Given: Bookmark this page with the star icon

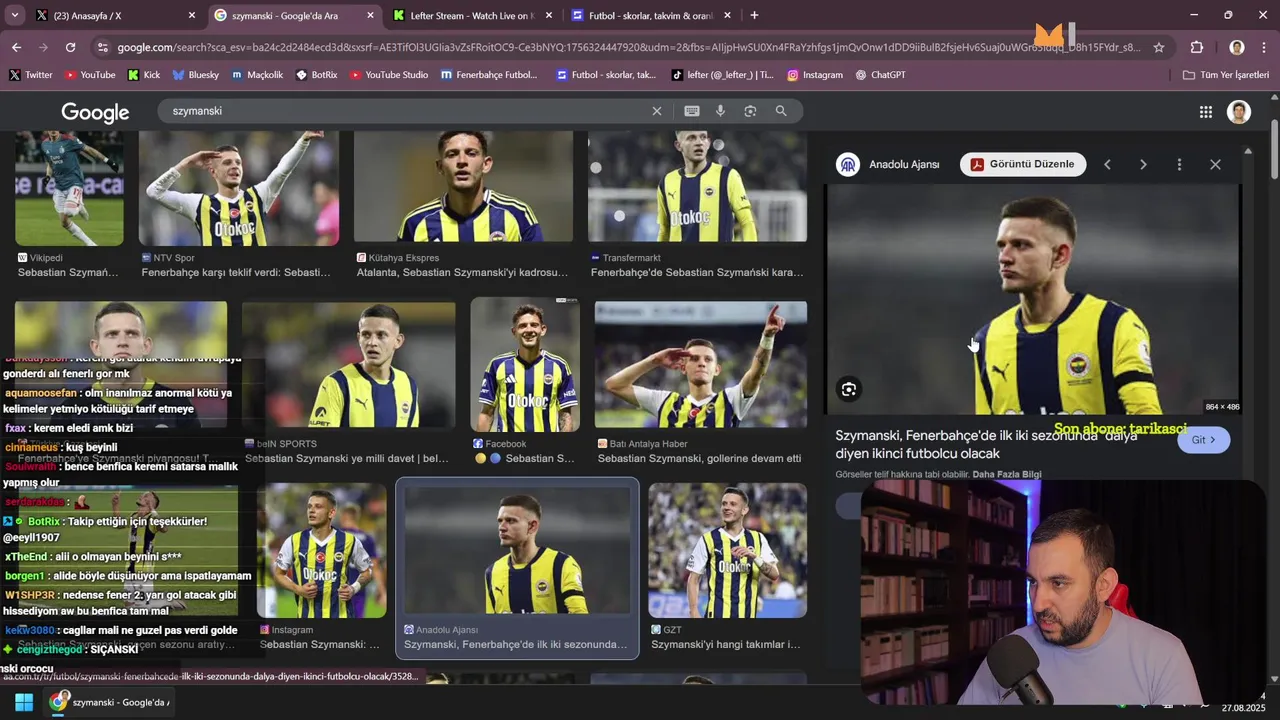Looking at the screenshot, I should (1159, 47).
